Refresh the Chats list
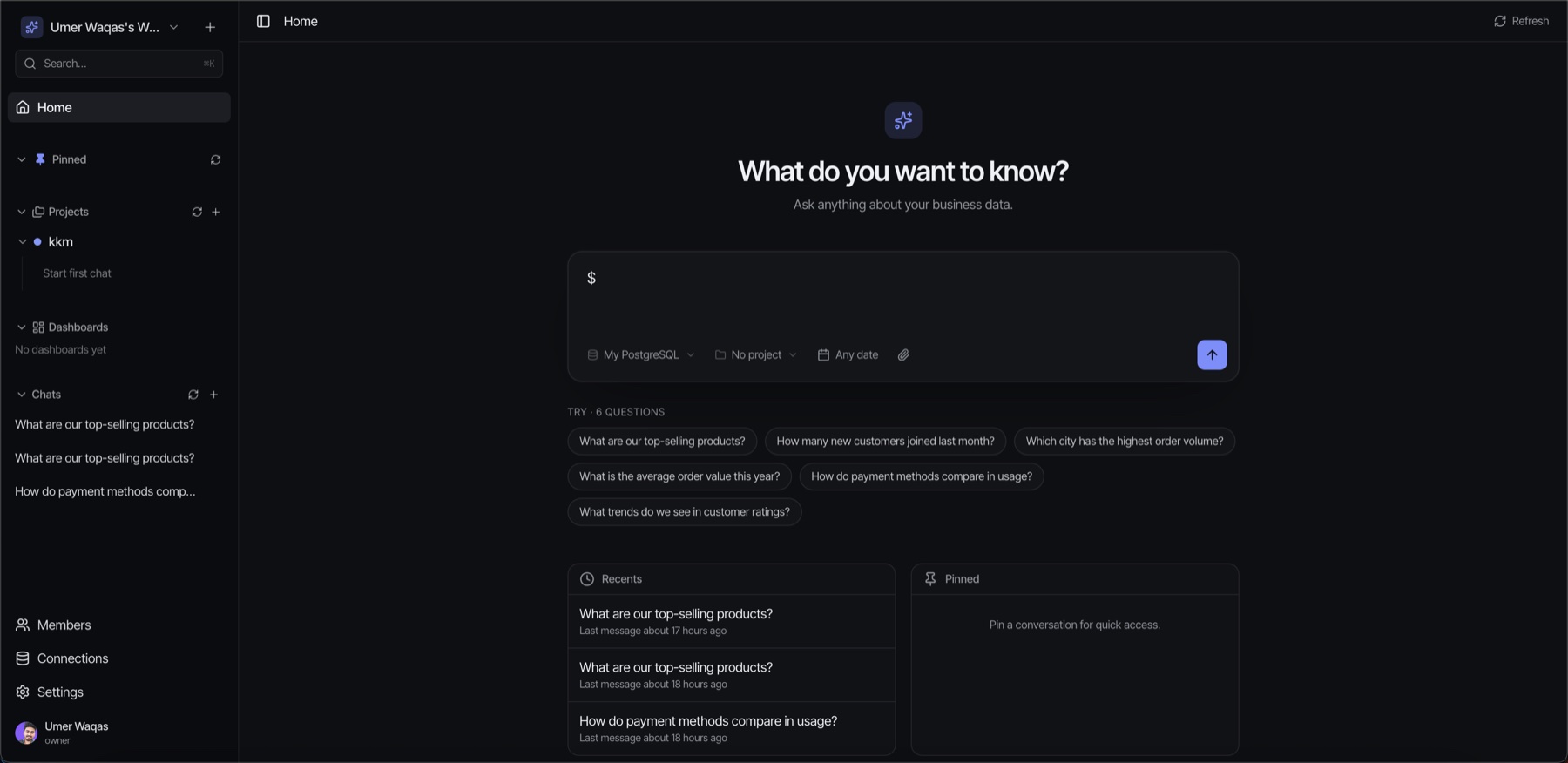The width and height of the screenshot is (1568, 763). pos(193,395)
